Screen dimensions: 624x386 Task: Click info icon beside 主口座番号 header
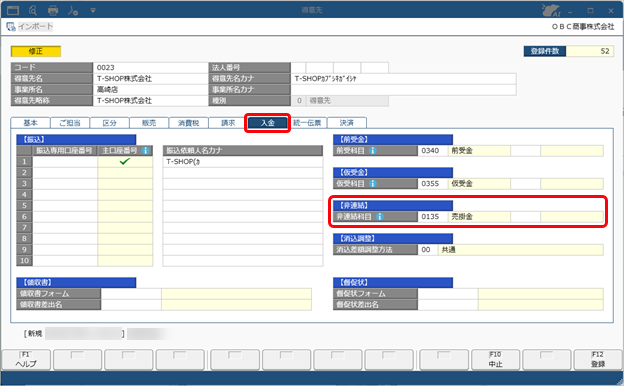146,150
